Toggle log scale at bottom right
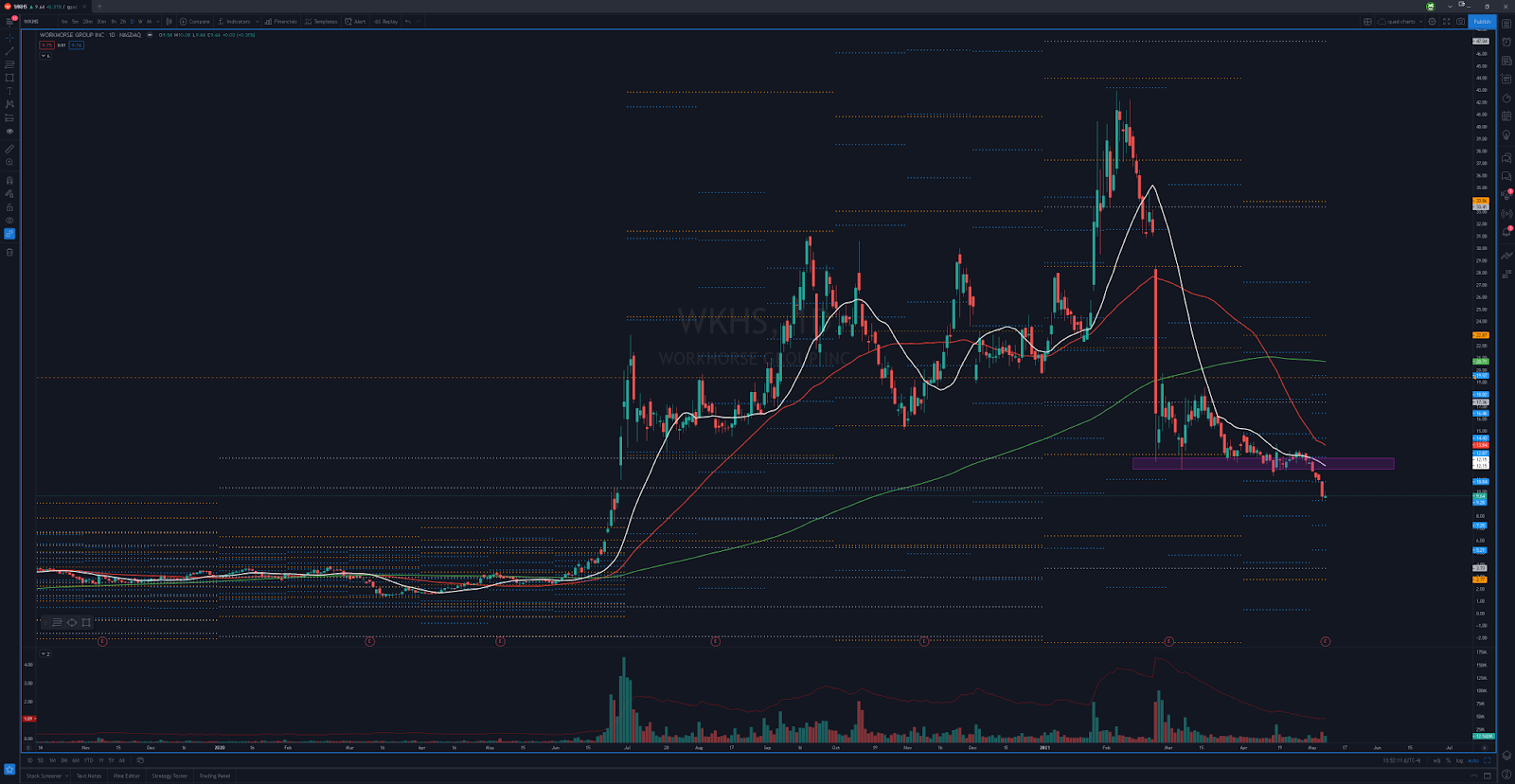The width and height of the screenshot is (1515, 784). pyautogui.click(x=1459, y=760)
